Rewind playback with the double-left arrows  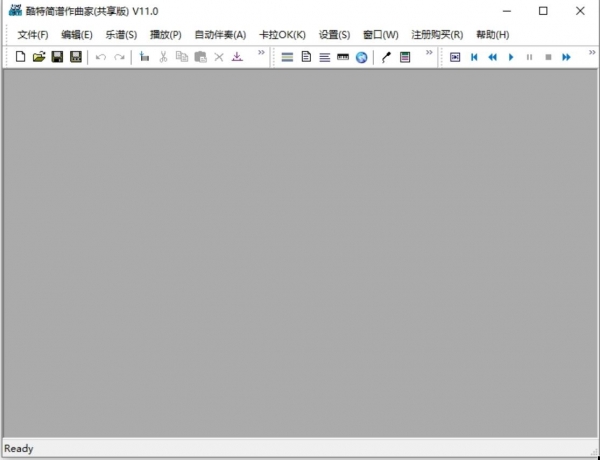pyautogui.click(x=492, y=57)
